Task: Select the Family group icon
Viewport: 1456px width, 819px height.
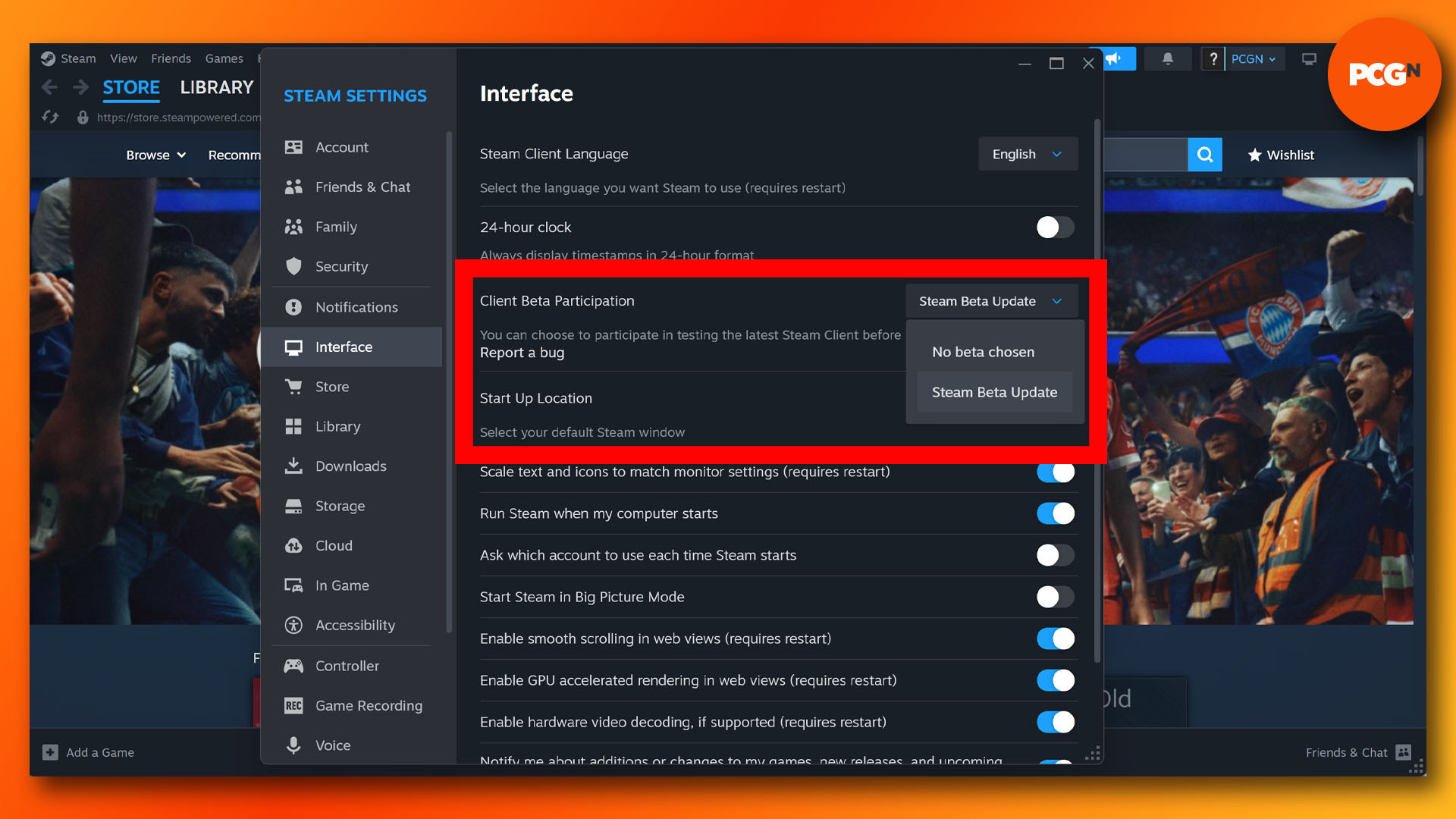Action: 293,227
